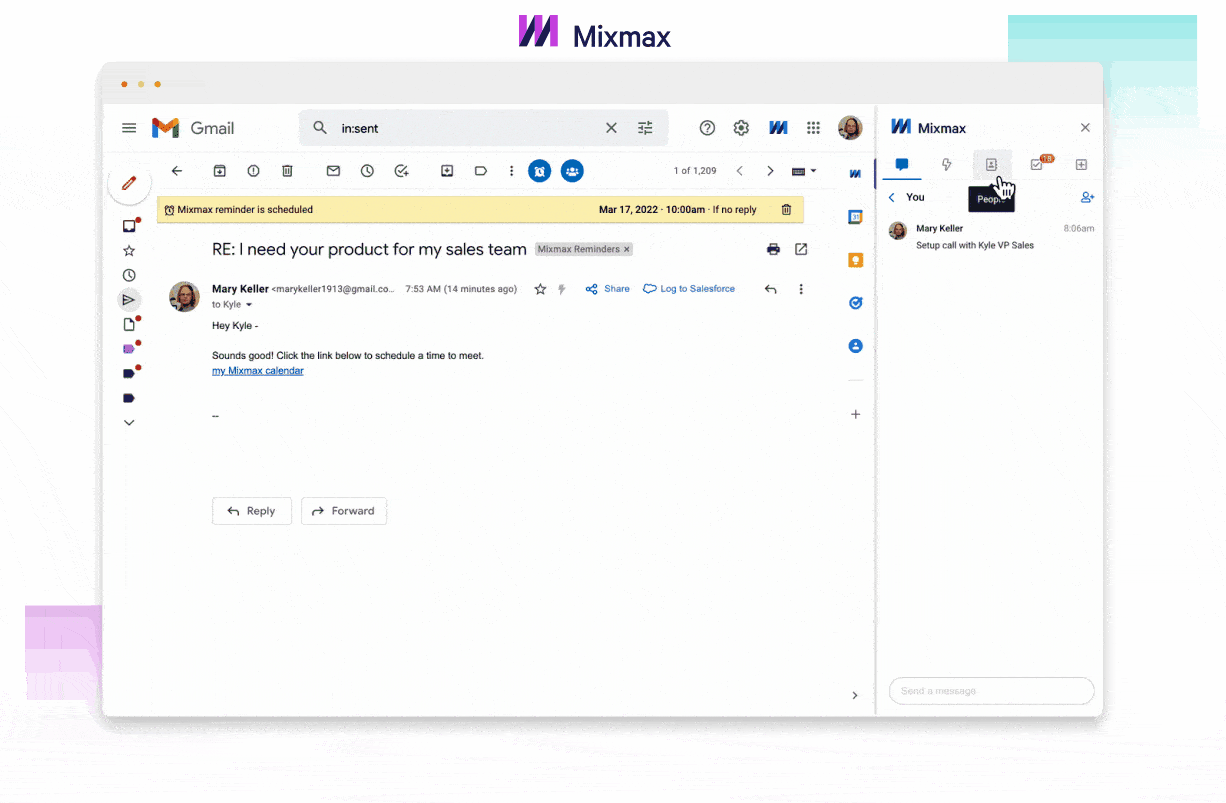This screenshot has height=803, width=1226.
Task: Open the Google account avatar
Action: (x=850, y=128)
